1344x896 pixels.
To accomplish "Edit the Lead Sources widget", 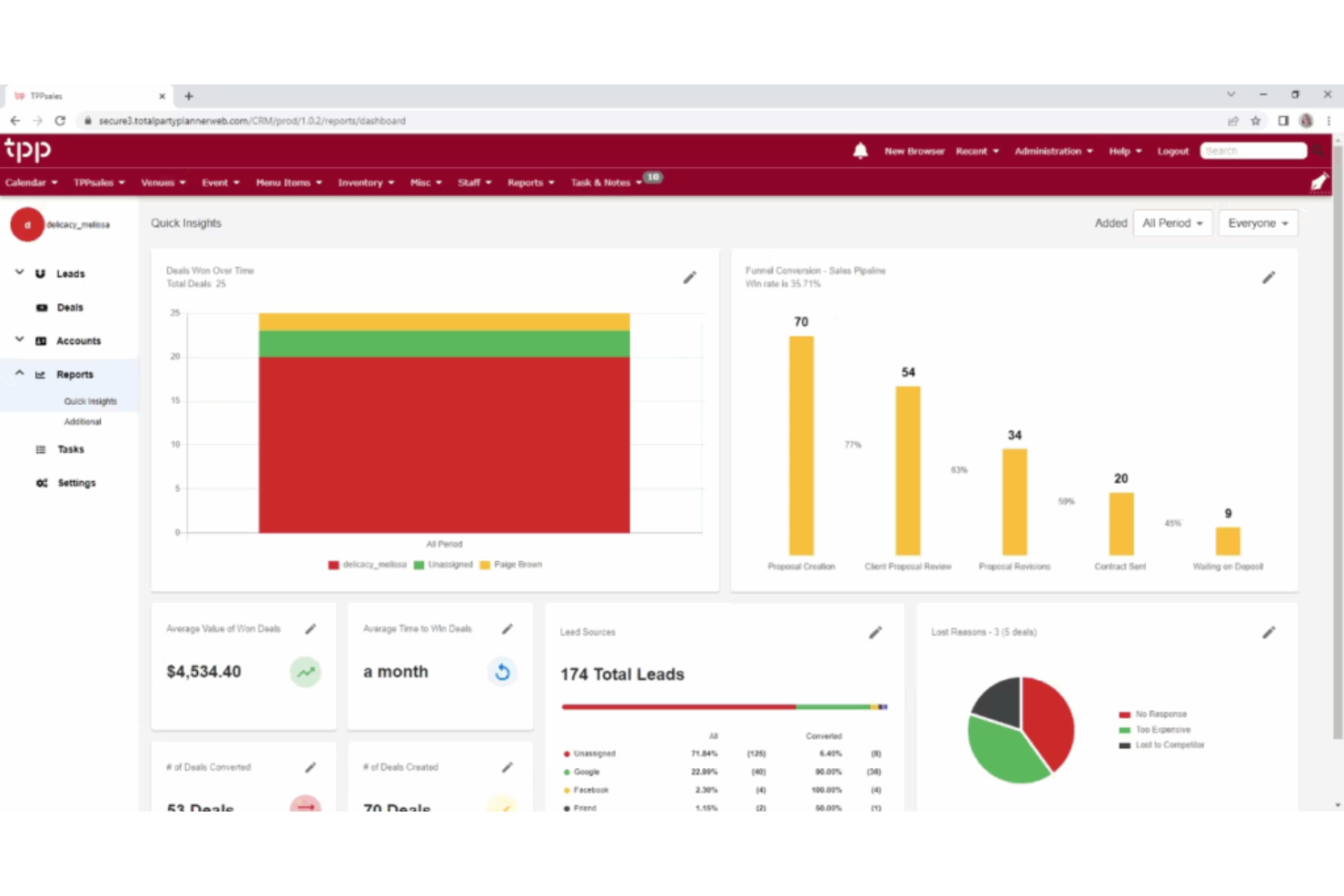I will click(875, 632).
